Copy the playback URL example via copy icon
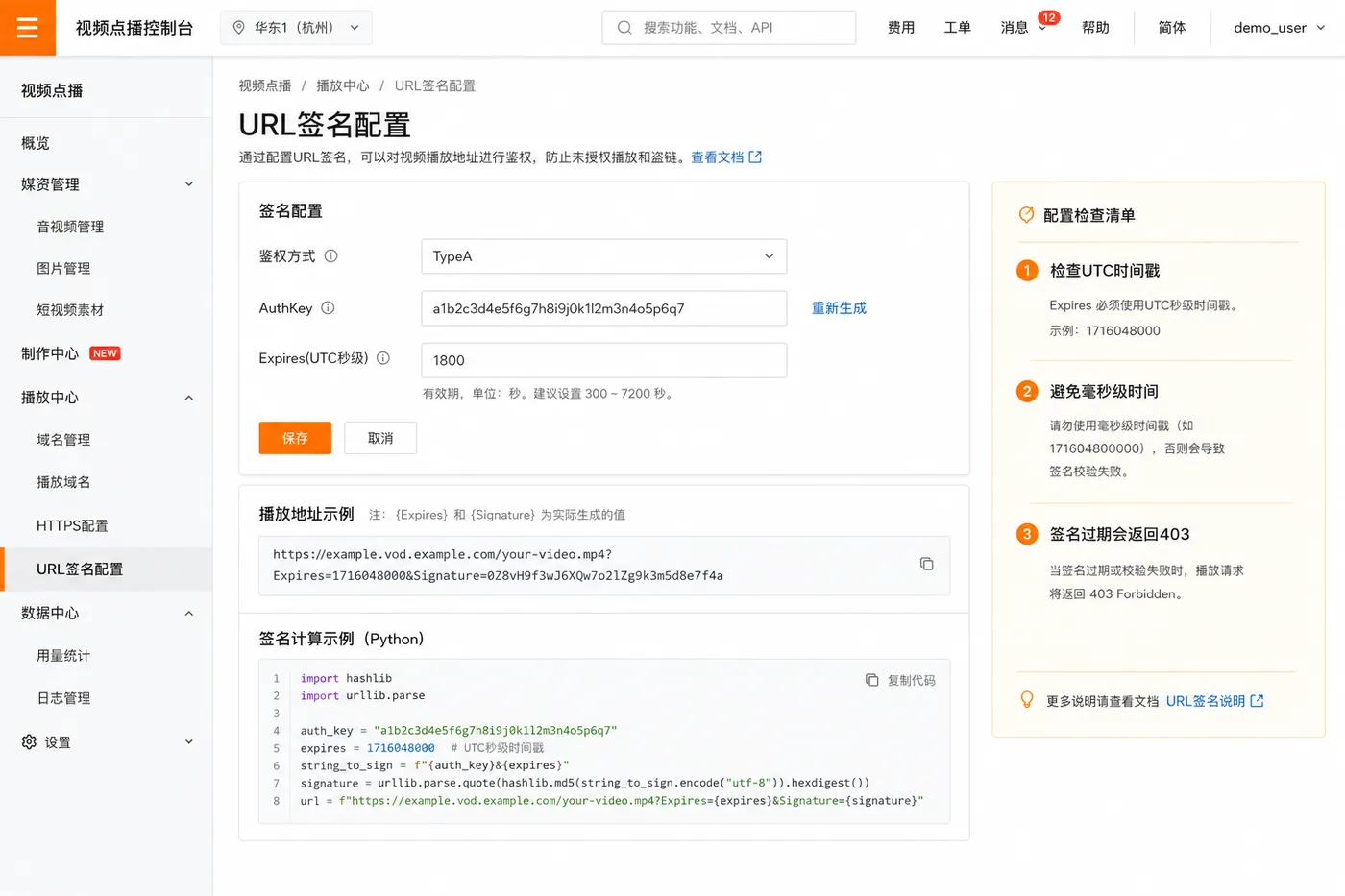The image size is (1345, 896). pos(926,564)
